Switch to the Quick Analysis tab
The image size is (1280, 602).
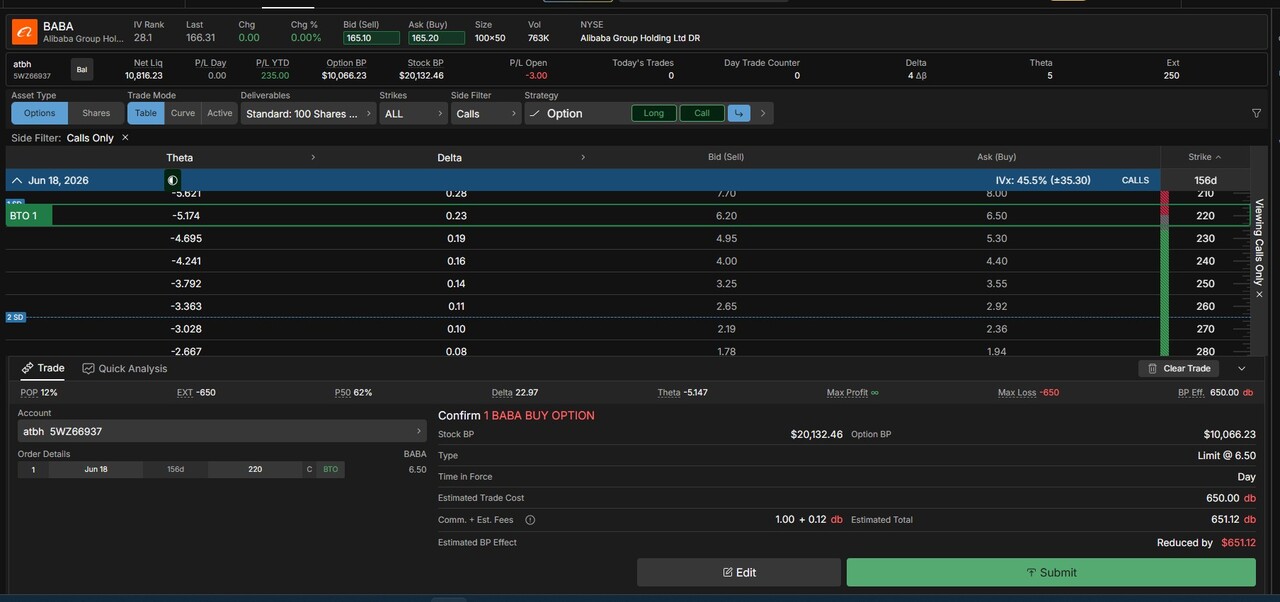(x=125, y=368)
